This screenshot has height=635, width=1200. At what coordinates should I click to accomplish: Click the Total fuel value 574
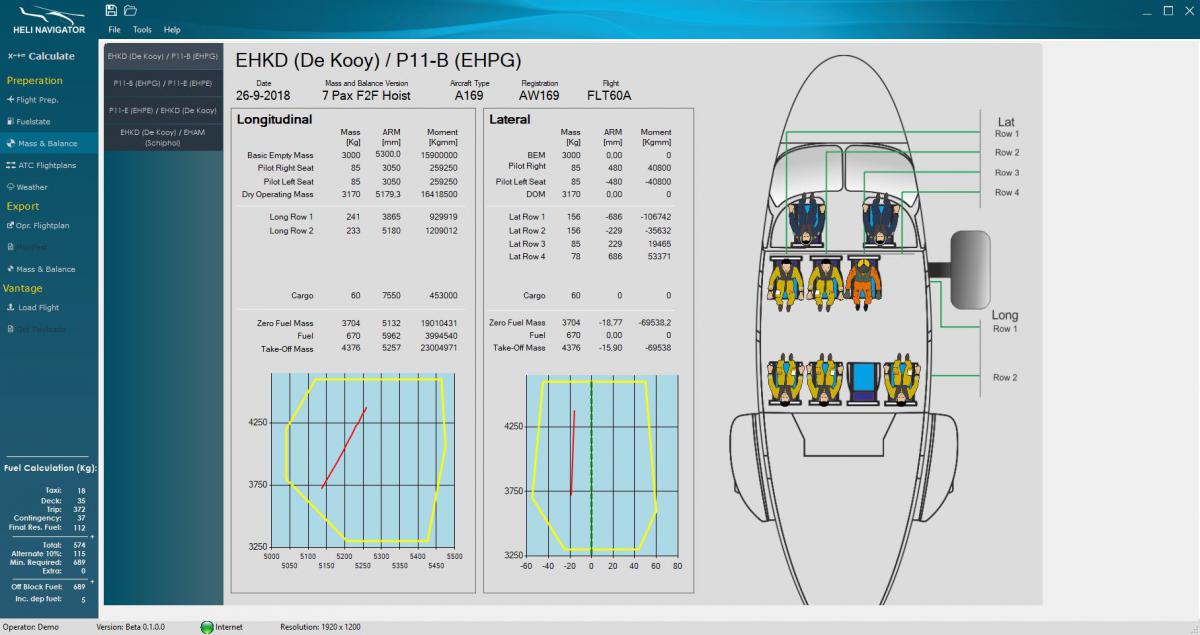[x=80, y=545]
